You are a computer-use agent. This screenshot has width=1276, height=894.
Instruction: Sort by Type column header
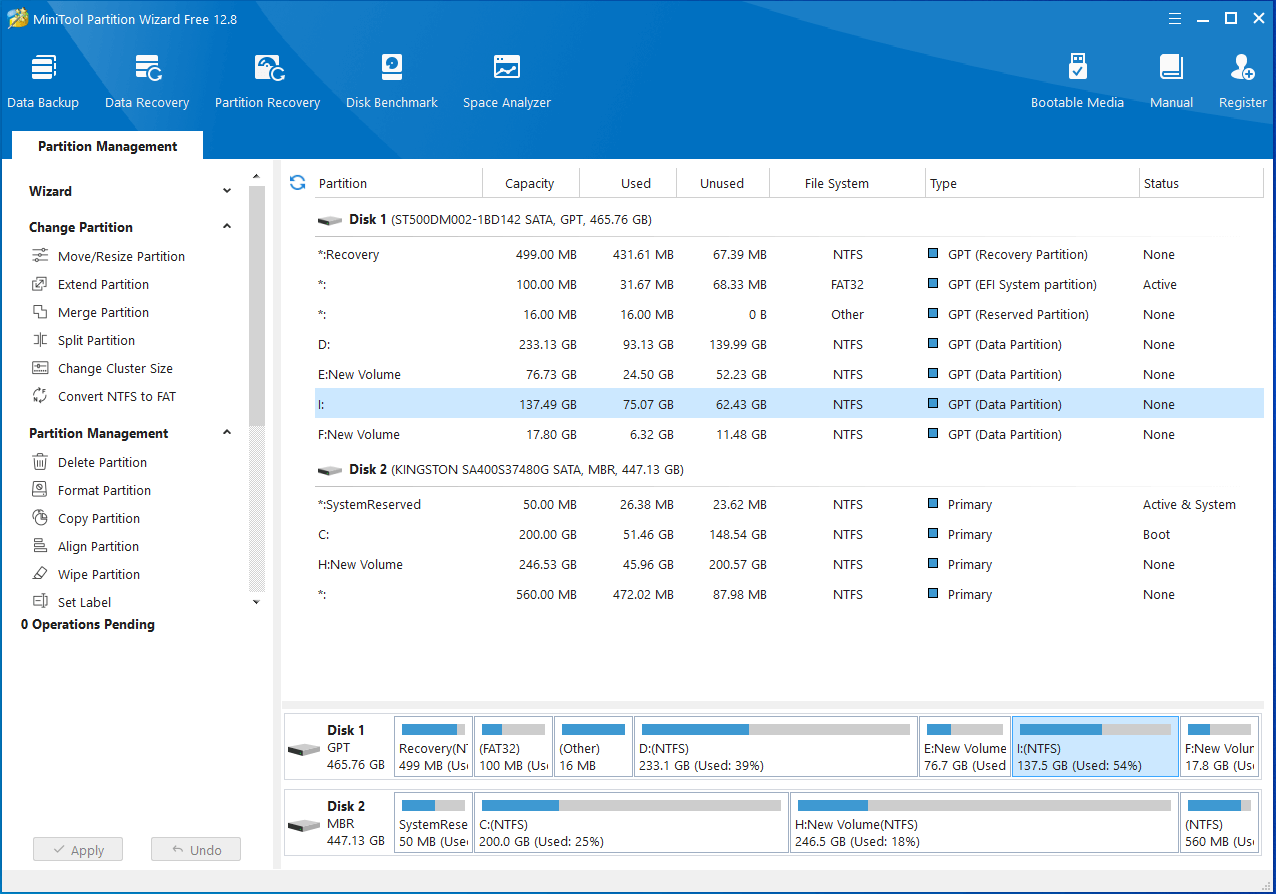tap(1033, 183)
